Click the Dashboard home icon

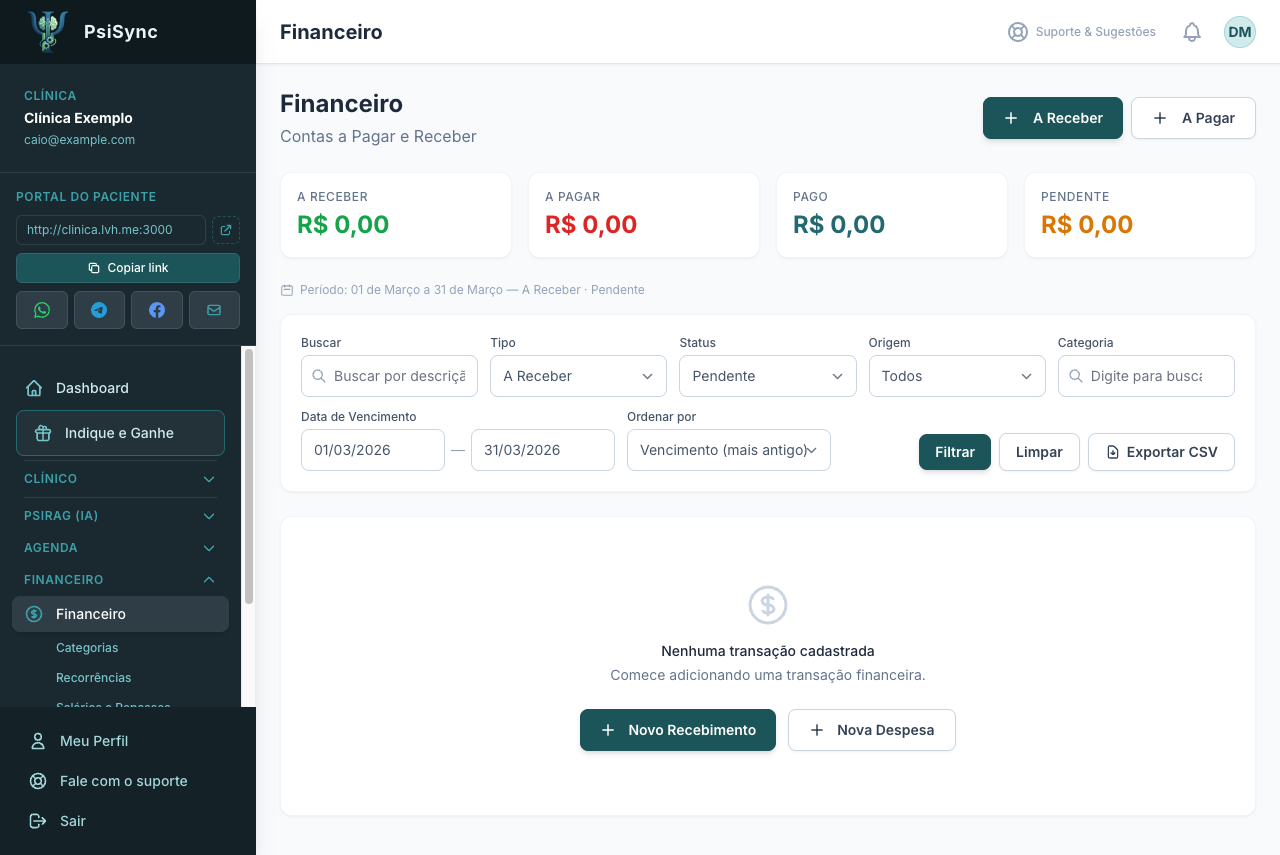point(34,388)
